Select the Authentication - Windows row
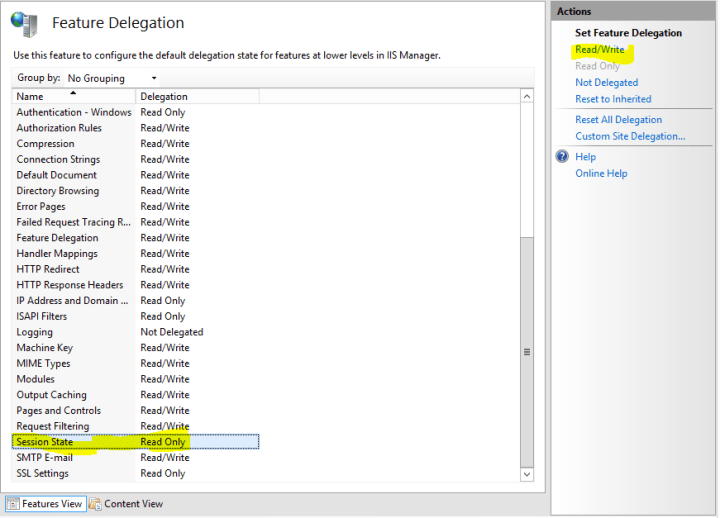The image size is (720, 518). click(135, 113)
